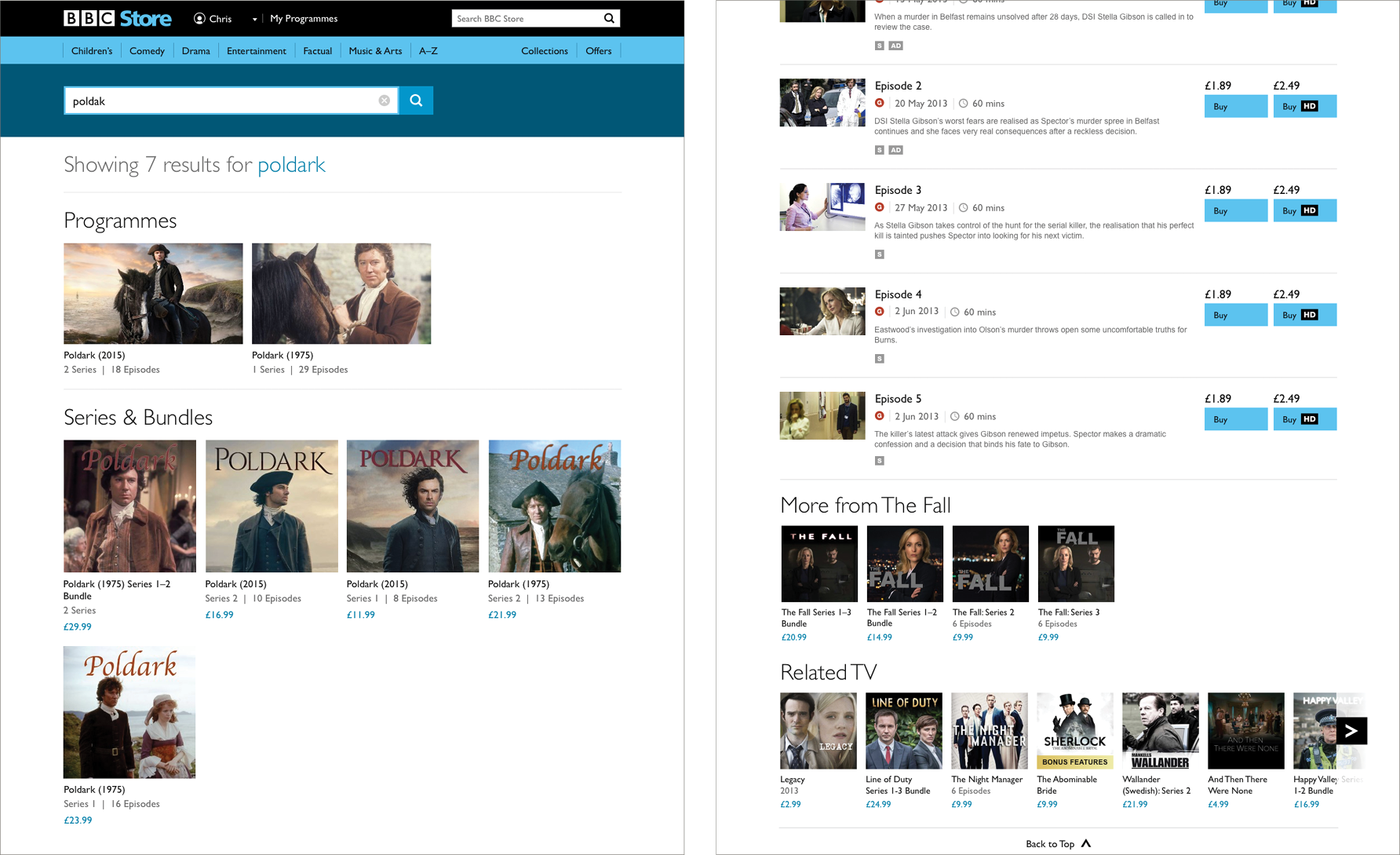This screenshot has height=855, width=1400.
Task: Open Poldark (2015) Series 2 cover at £16.99
Action: 272,506
